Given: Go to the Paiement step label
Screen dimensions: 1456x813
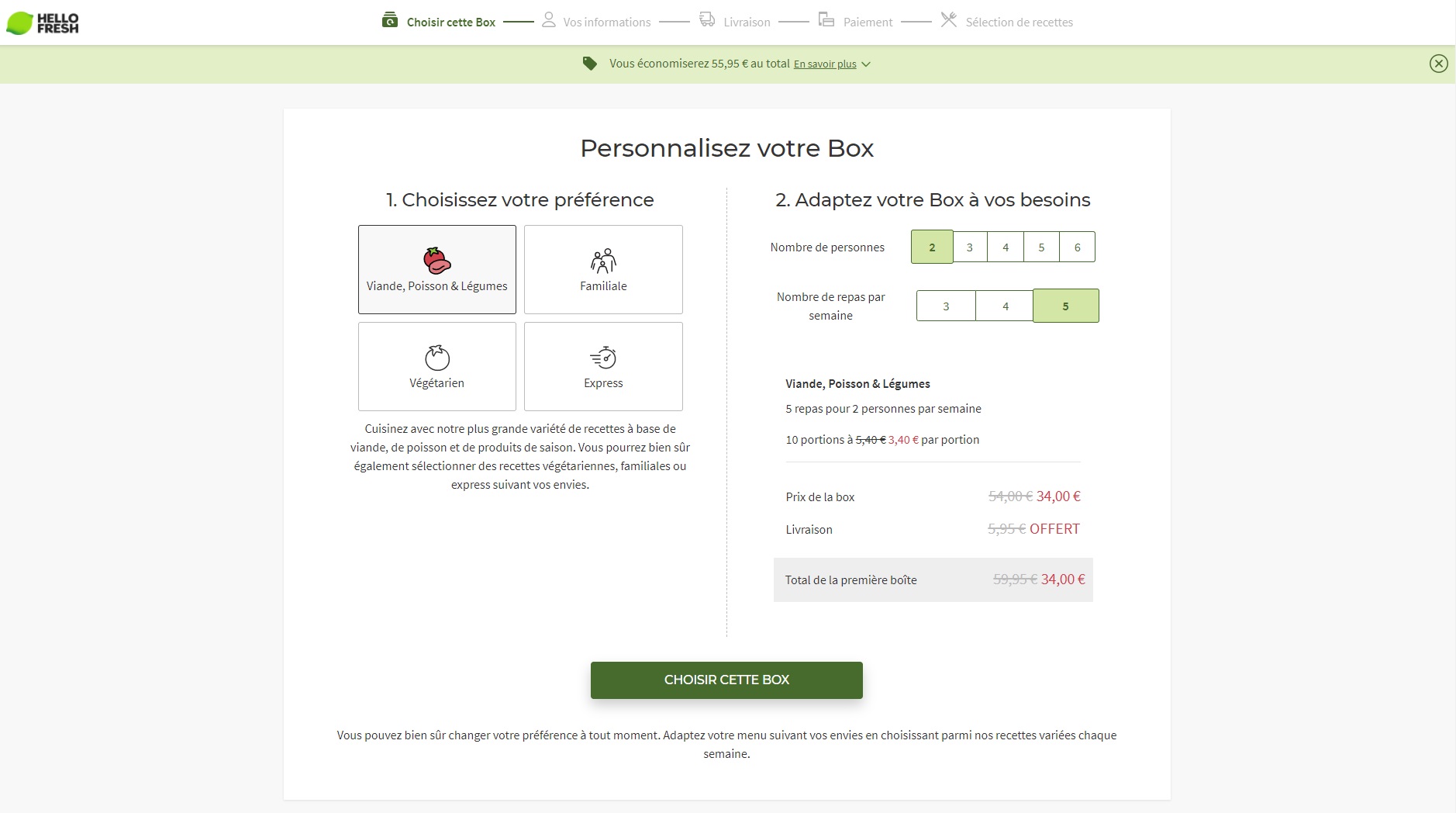Looking at the screenshot, I should [x=868, y=22].
